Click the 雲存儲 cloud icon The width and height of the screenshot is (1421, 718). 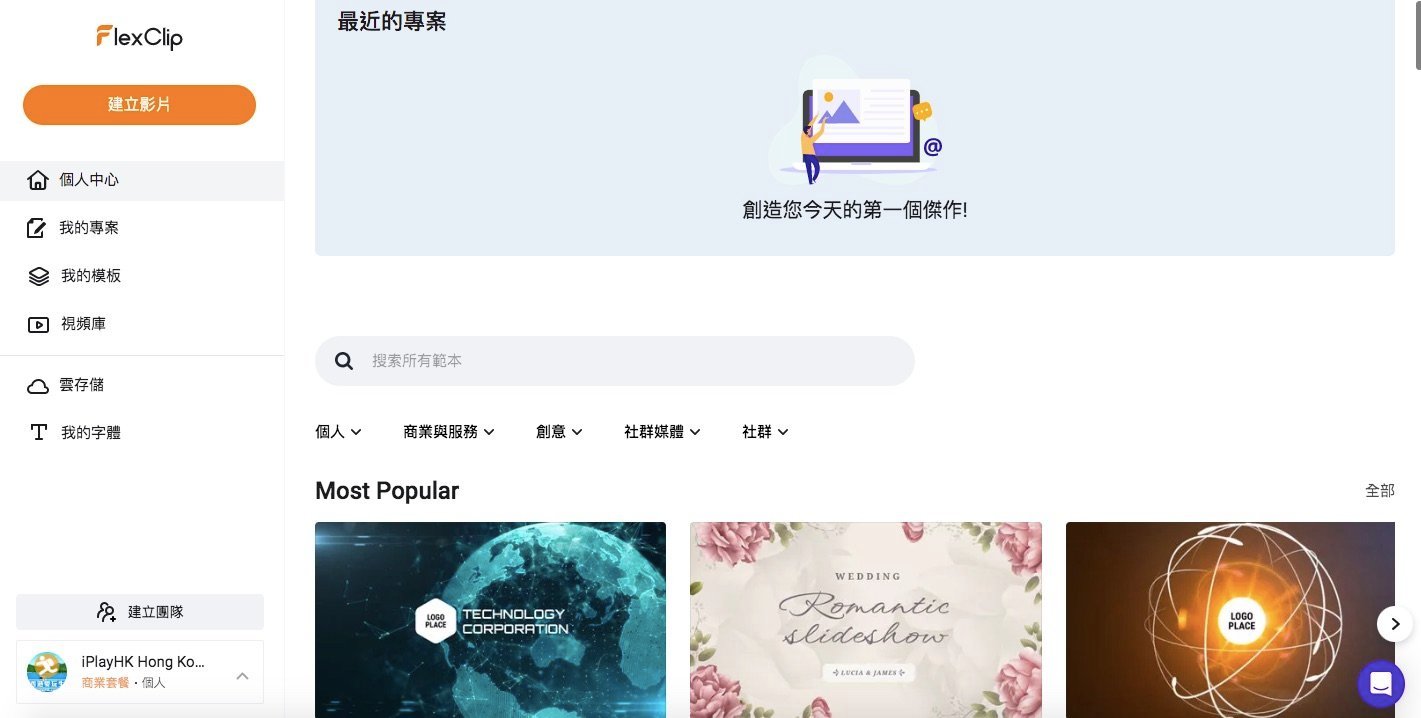pyautogui.click(x=38, y=385)
